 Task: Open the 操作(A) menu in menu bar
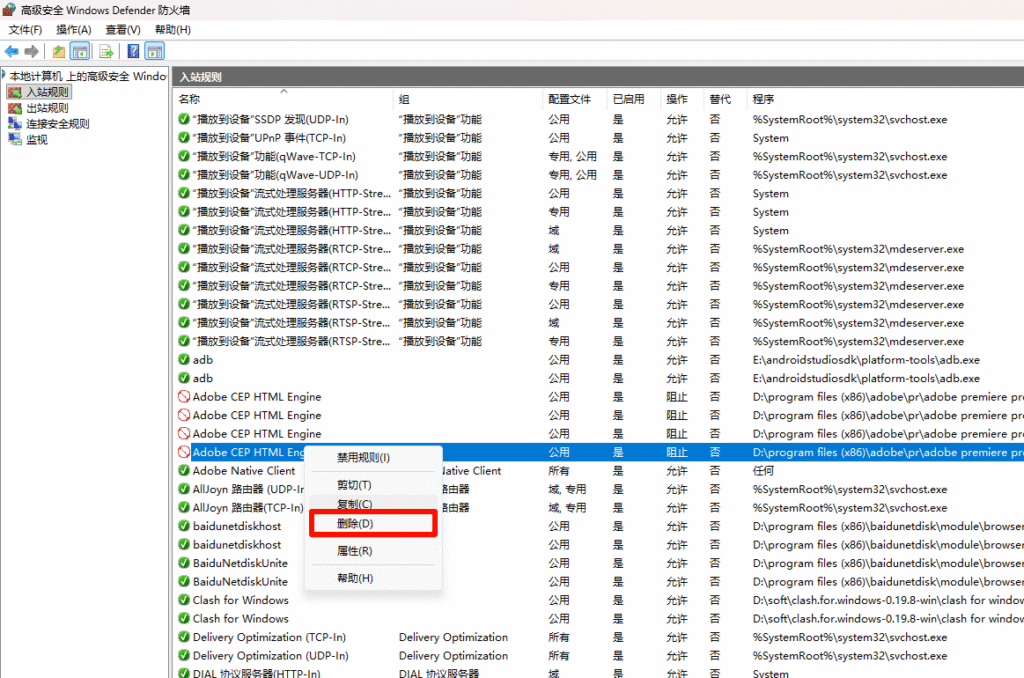[x=73, y=30]
